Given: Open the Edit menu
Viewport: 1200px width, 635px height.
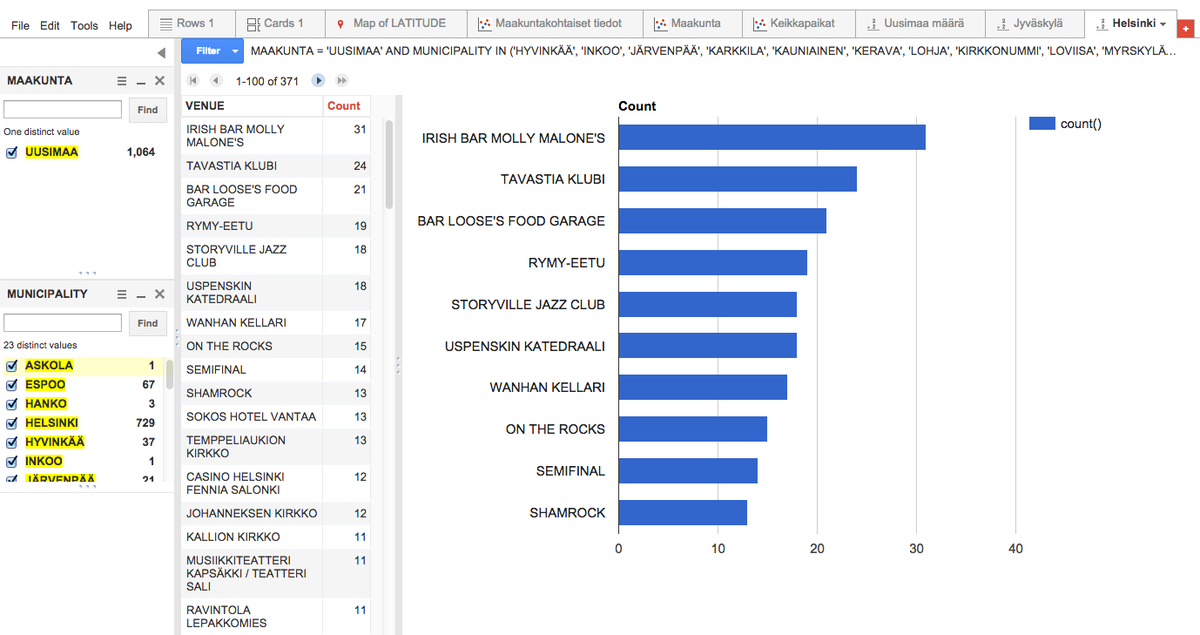Looking at the screenshot, I should (x=50, y=25).
